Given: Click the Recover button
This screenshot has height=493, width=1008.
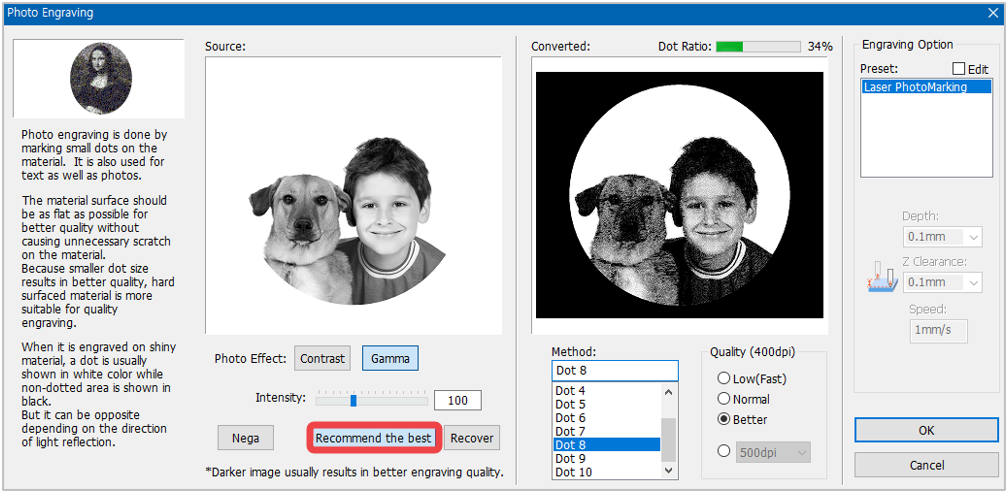Looking at the screenshot, I should click(472, 438).
